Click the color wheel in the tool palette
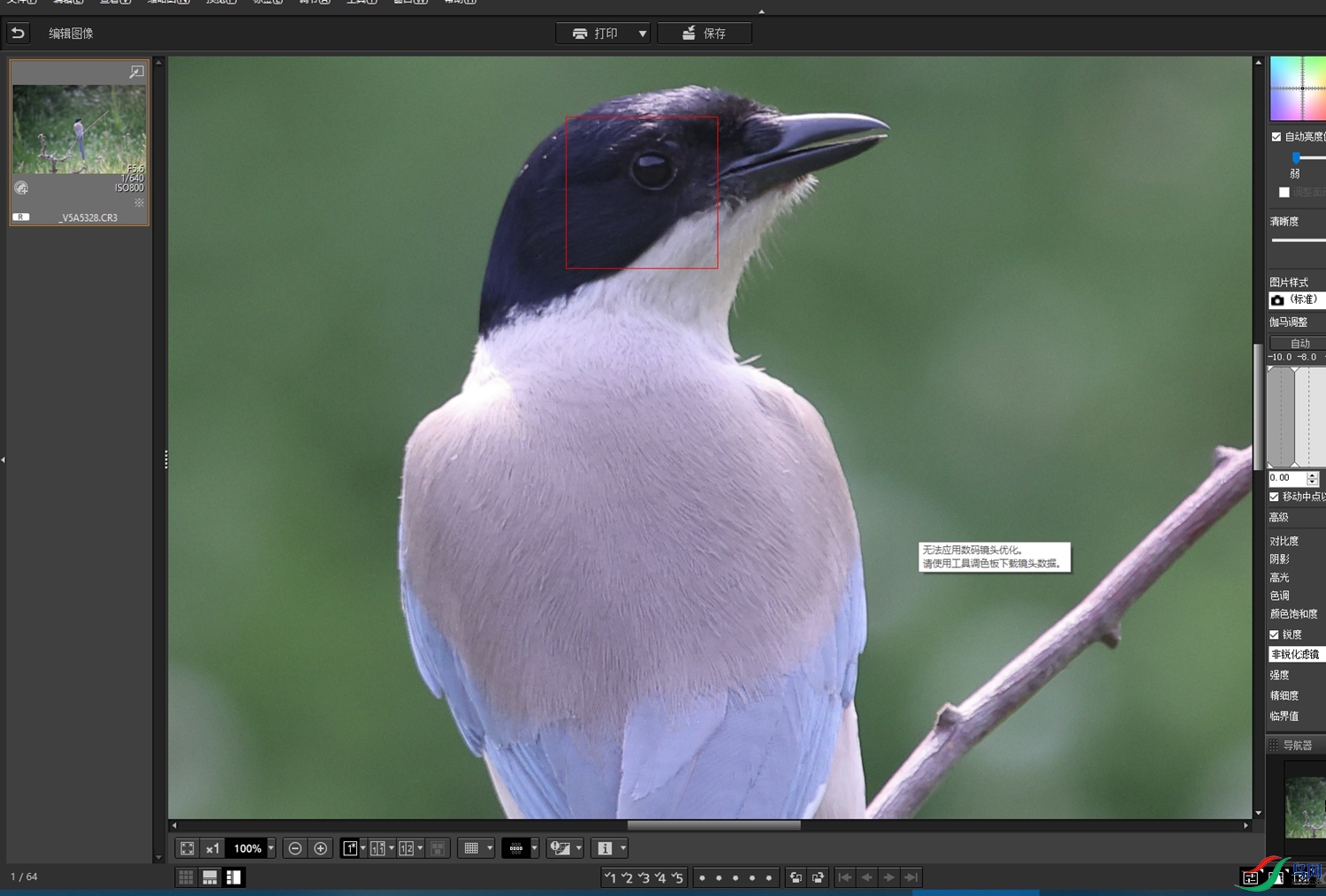The width and height of the screenshot is (1326, 896). coord(1298,88)
